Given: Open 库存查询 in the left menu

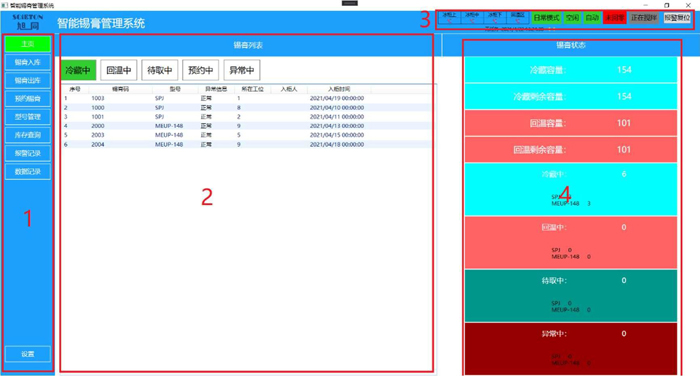Looking at the screenshot, I should [x=28, y=135].
